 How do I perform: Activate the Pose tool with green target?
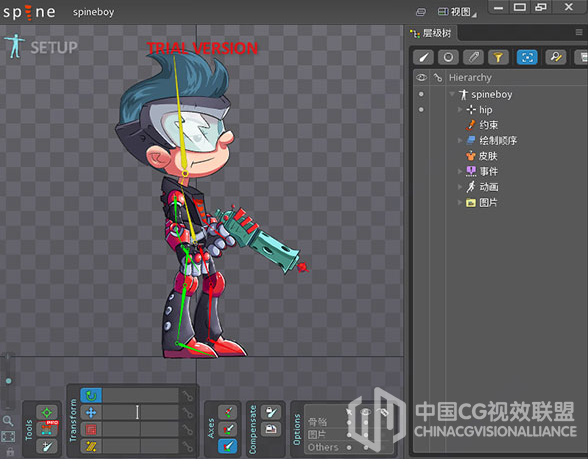(x=47, y=413)
